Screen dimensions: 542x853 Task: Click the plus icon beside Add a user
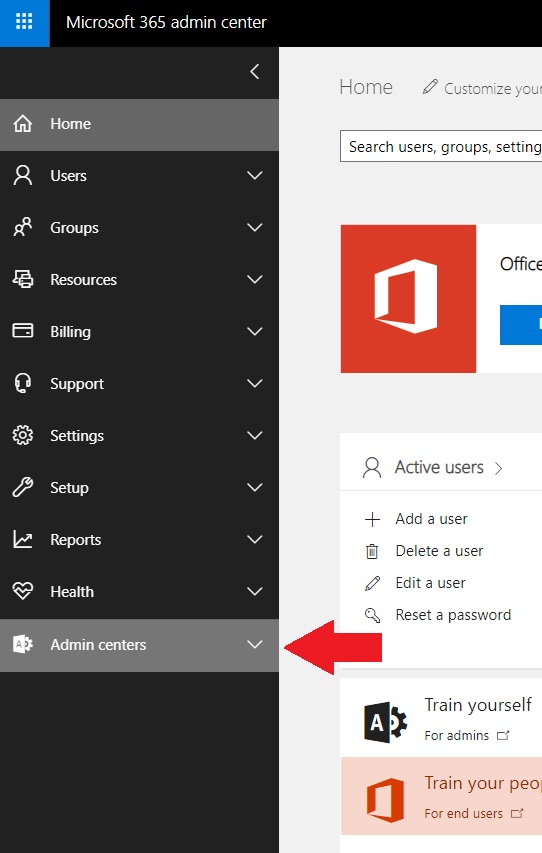point(372,520)
